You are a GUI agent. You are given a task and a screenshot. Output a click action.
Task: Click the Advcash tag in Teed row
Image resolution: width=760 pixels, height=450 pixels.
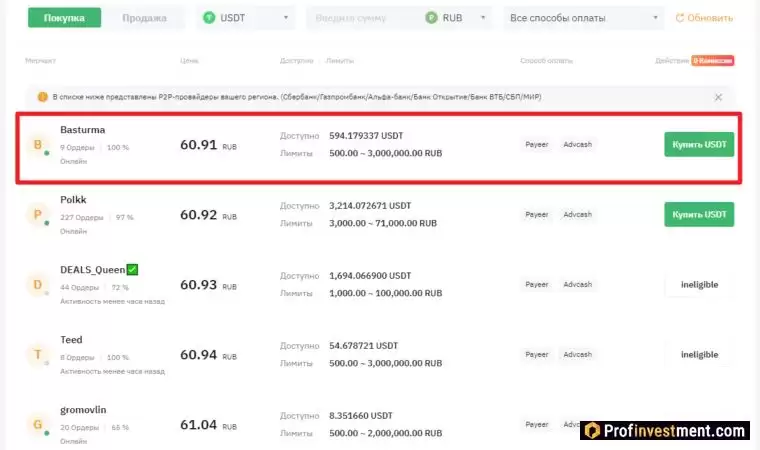click(x=577, y=355)
